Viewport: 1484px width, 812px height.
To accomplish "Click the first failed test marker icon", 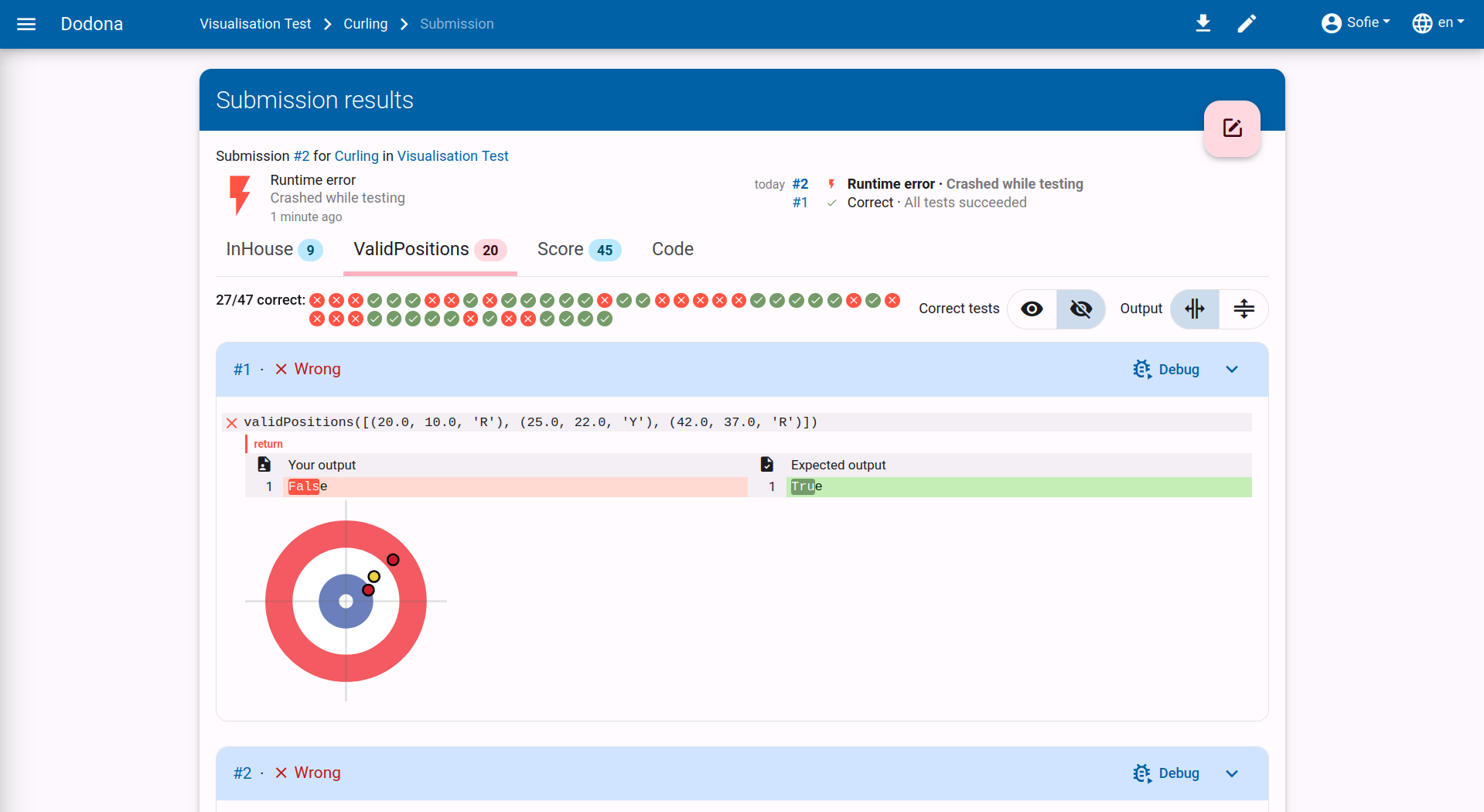I will coord(317,300).
